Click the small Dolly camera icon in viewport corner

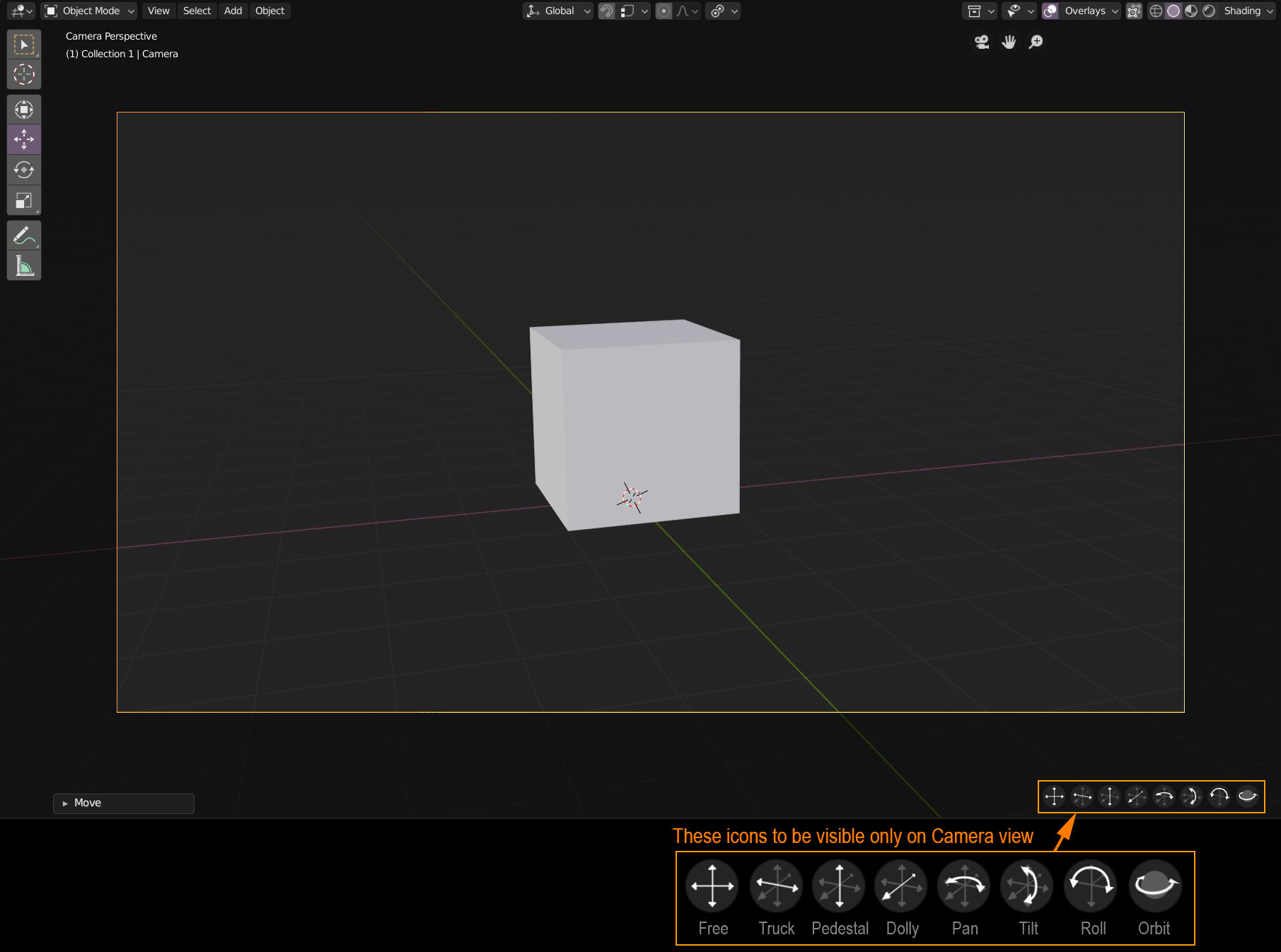tap(1137, 796)
